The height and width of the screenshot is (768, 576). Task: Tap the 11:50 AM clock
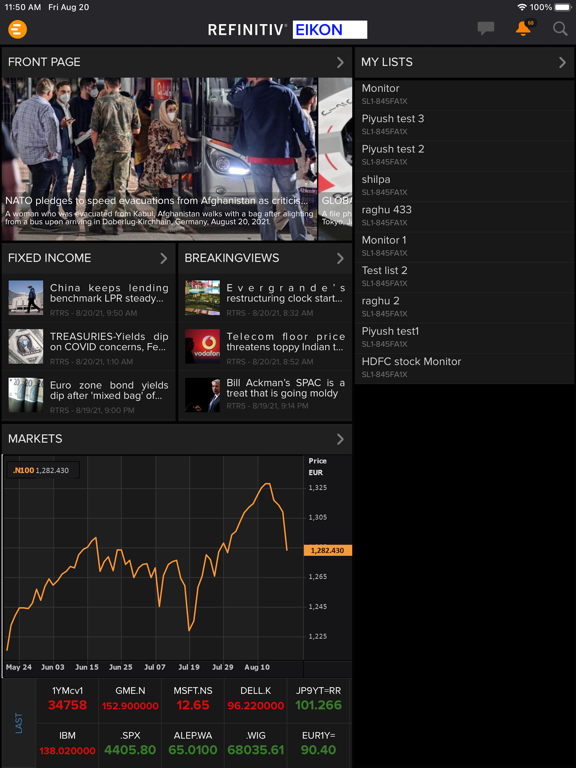tap(23, 7)
